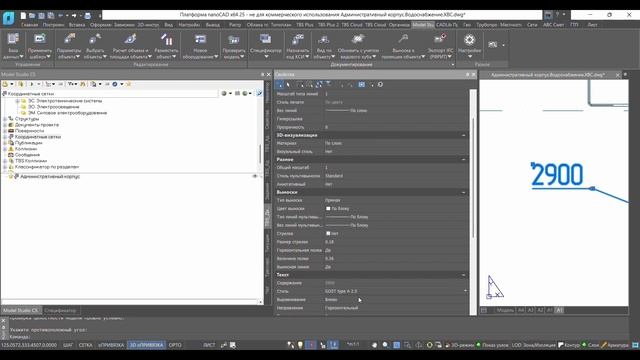Click the Print icon in quick access toolbar
Screen dimensions: 640x360
click(x=87, y=16)
